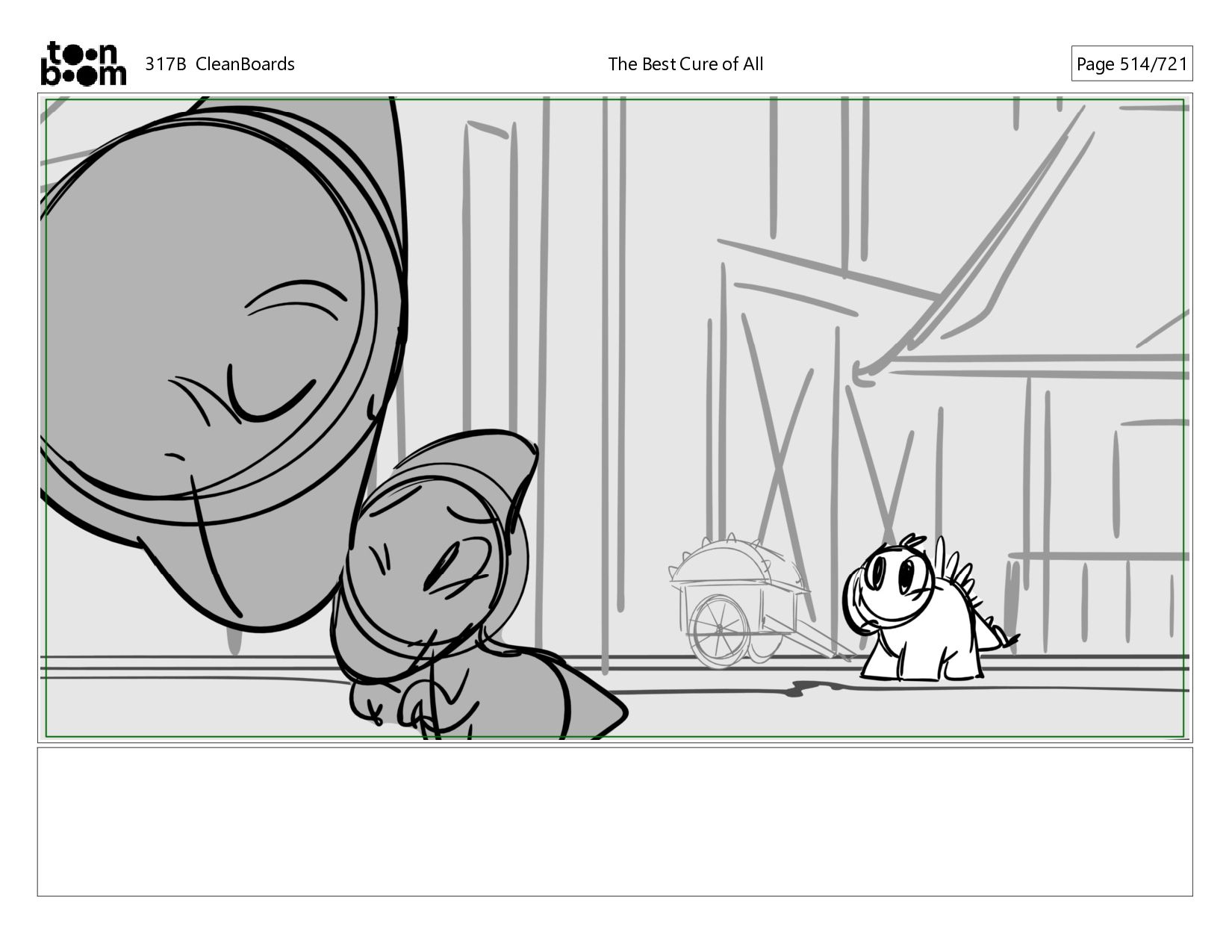Click the title 'The Best Cure of All'

coord(685,64)
